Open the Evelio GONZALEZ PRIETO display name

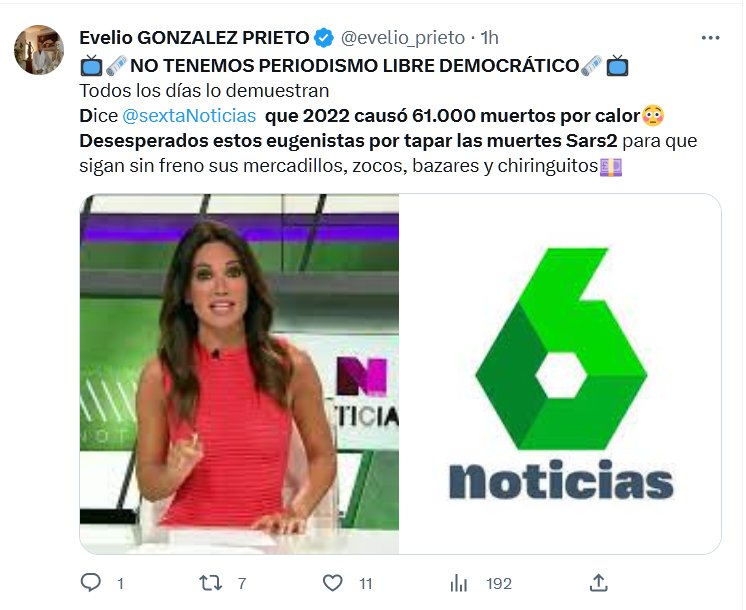(x=194, y=38)
